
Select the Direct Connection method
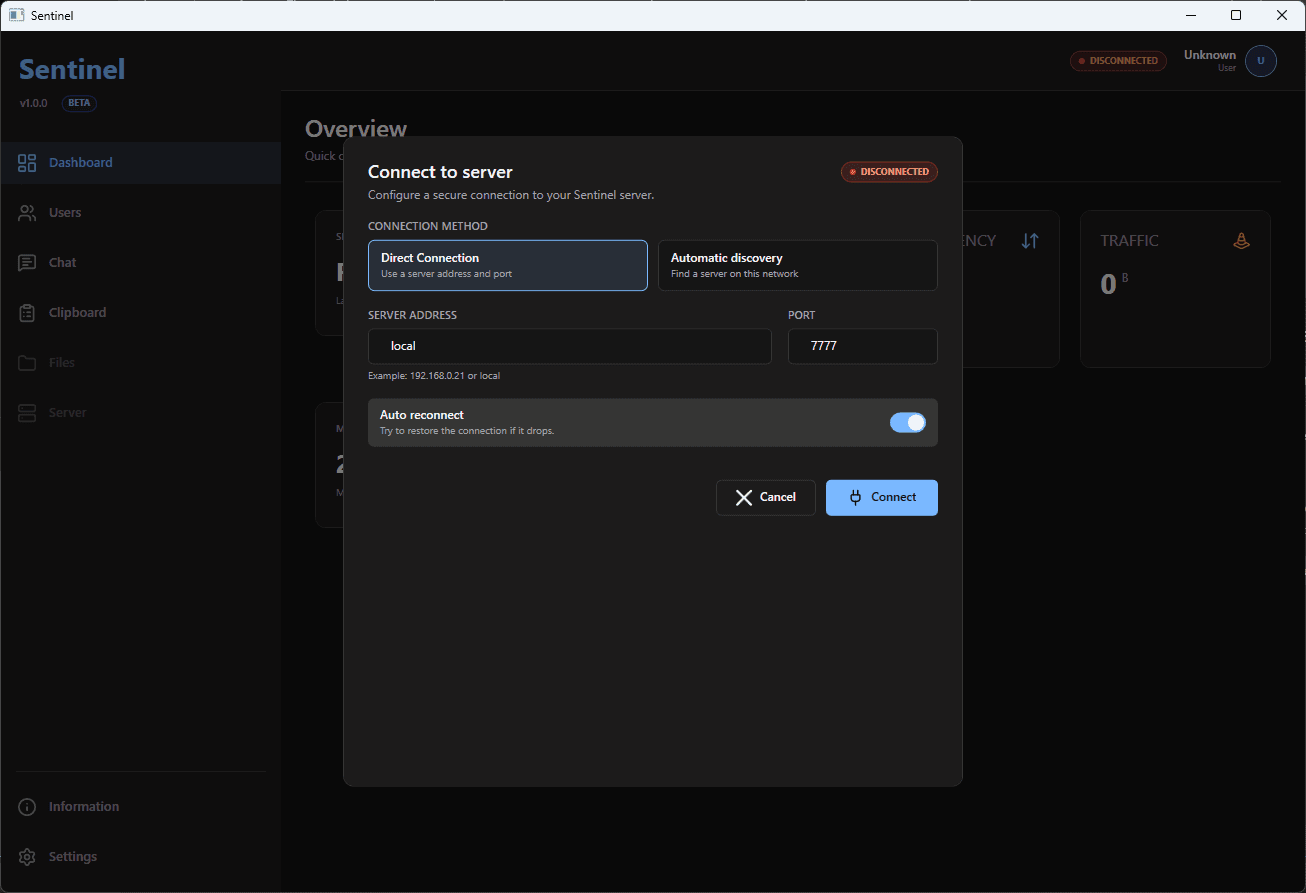[508, 265]
